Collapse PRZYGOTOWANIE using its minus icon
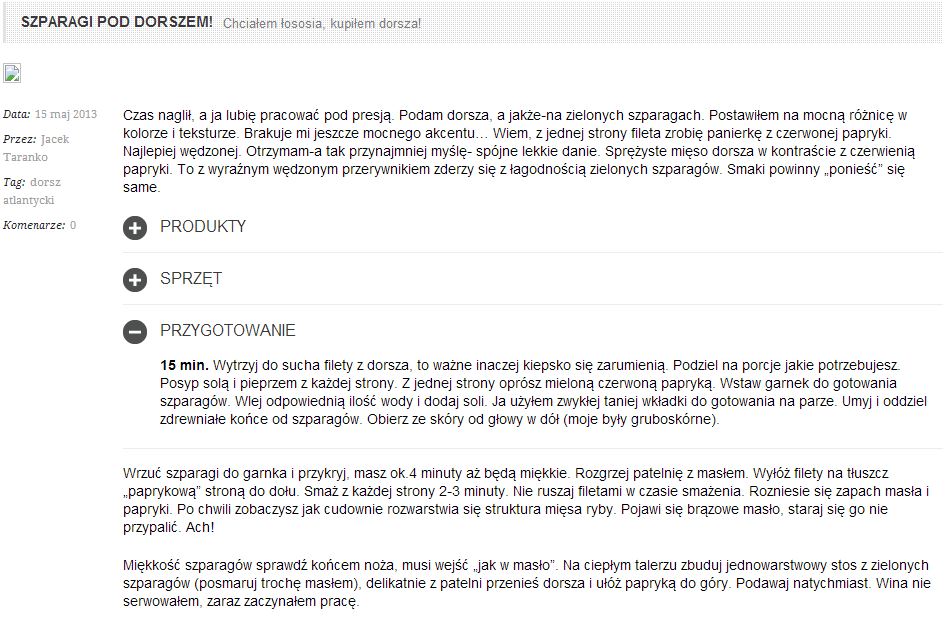952x627 pixels. (135, 332)
